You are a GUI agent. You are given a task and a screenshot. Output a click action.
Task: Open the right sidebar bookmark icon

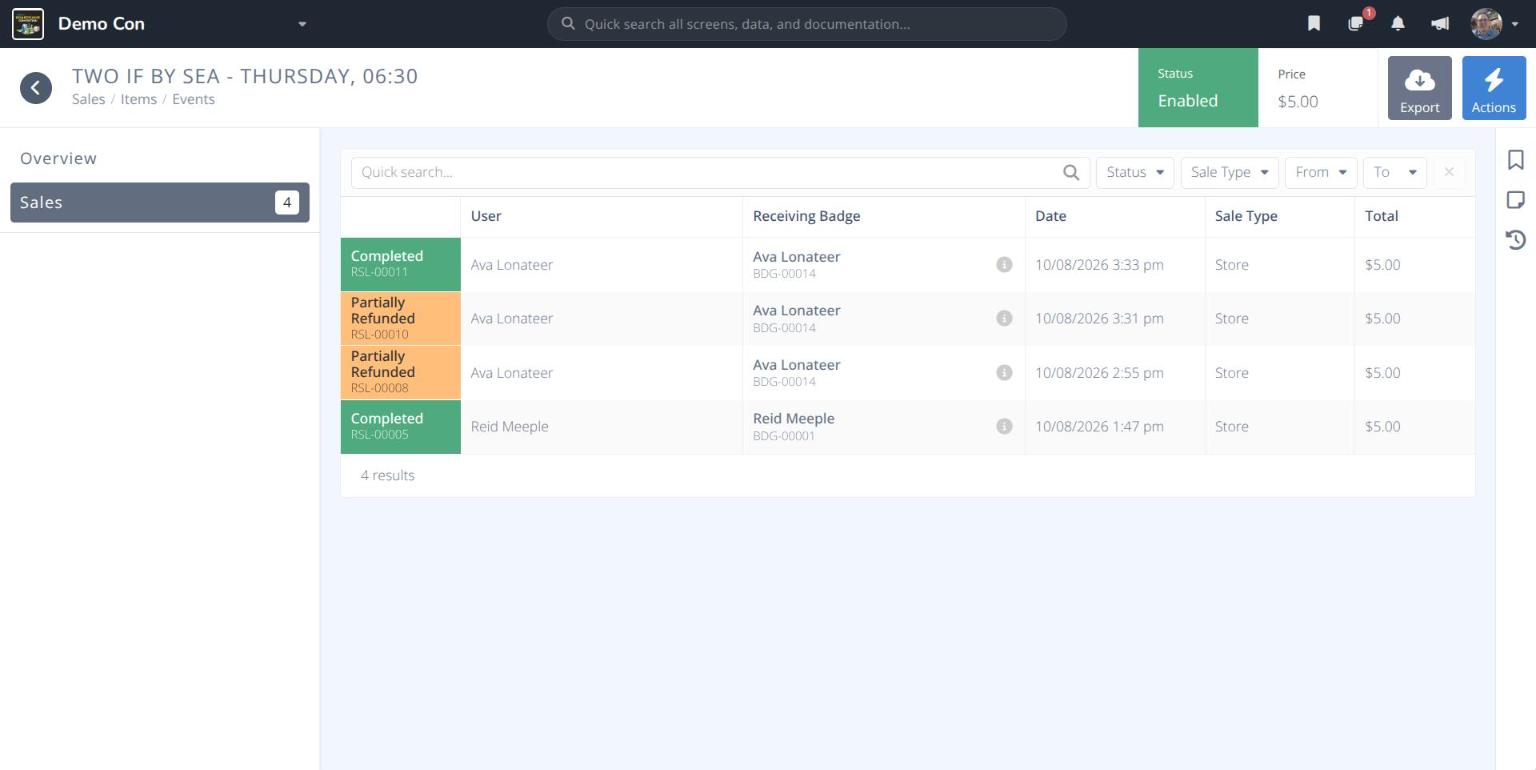pyautogui.click(x=1516, y=160)
